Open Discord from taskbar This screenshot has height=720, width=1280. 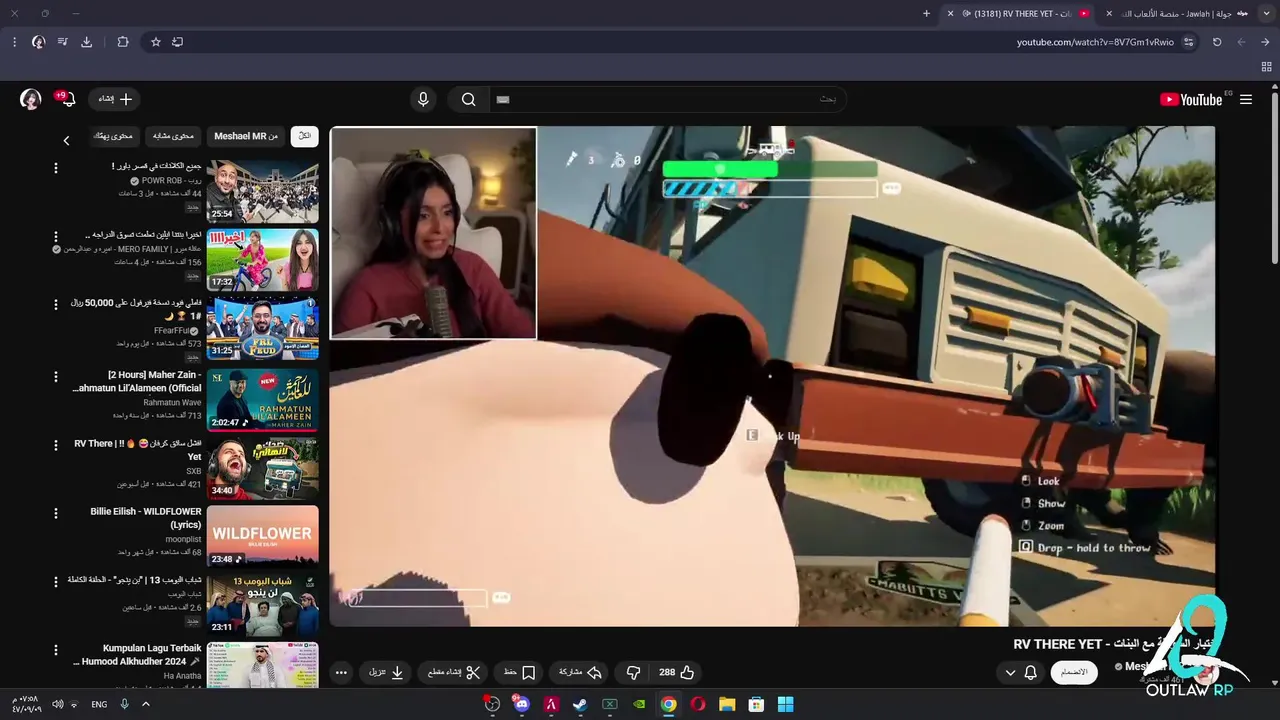pyautogui.click(x=521, y=704)
